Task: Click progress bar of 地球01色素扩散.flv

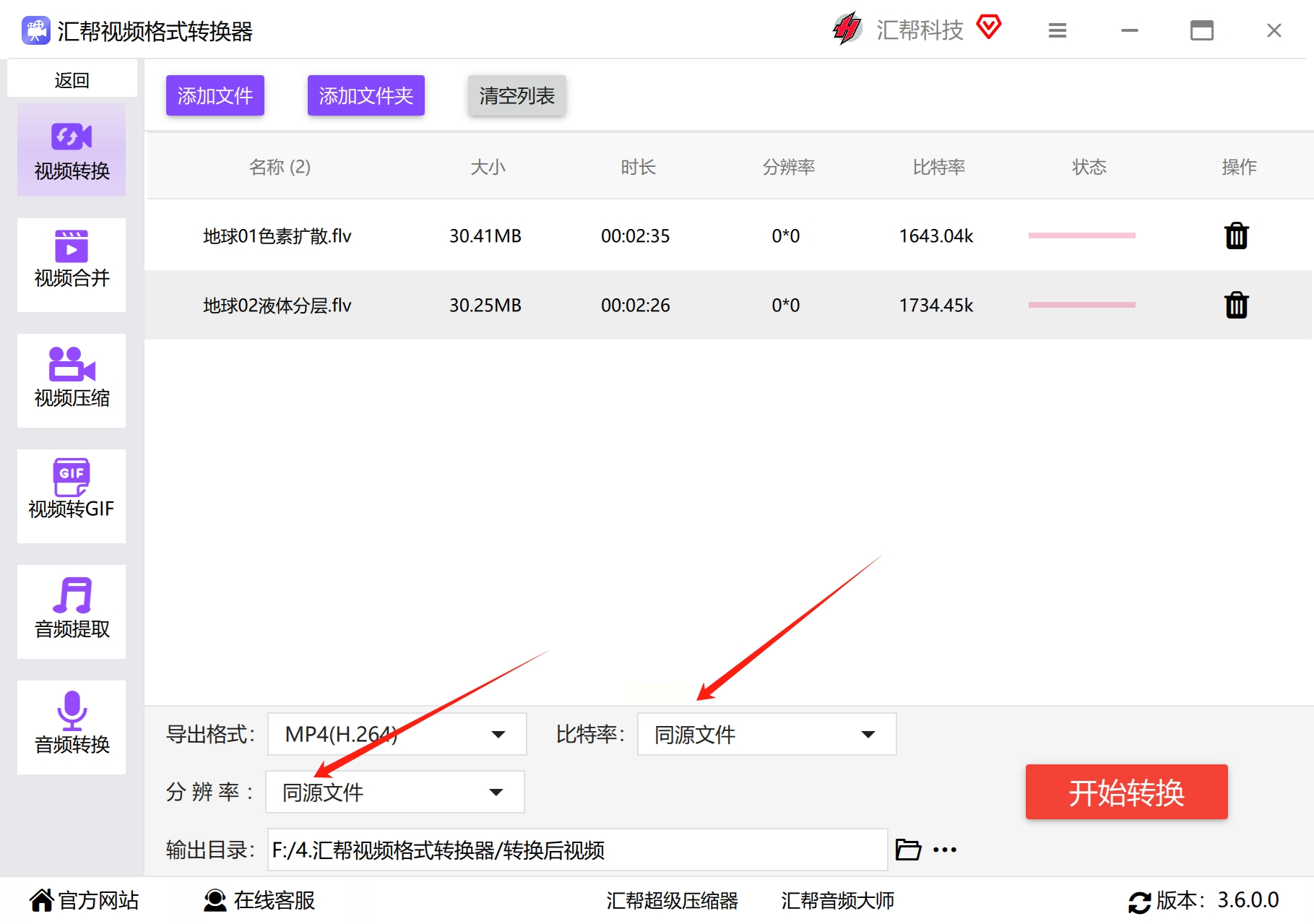Action: (x=1081, y=236)
